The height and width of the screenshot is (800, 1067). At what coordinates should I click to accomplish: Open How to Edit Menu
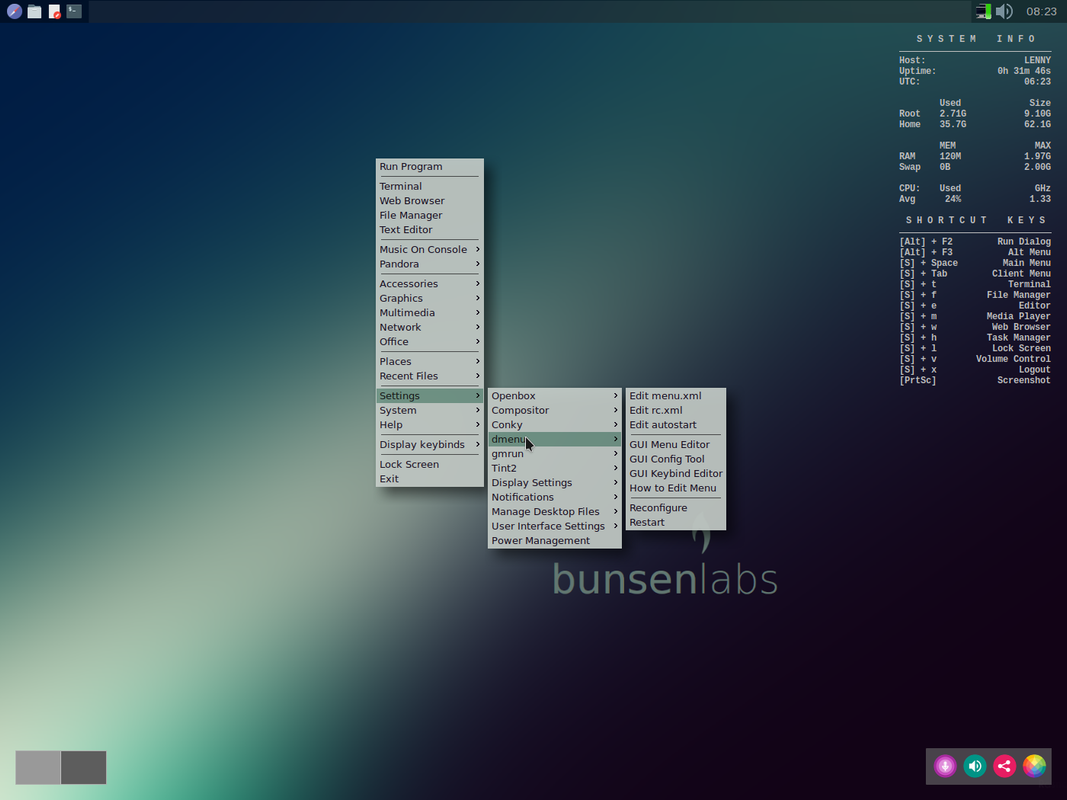tap(676, 488)
